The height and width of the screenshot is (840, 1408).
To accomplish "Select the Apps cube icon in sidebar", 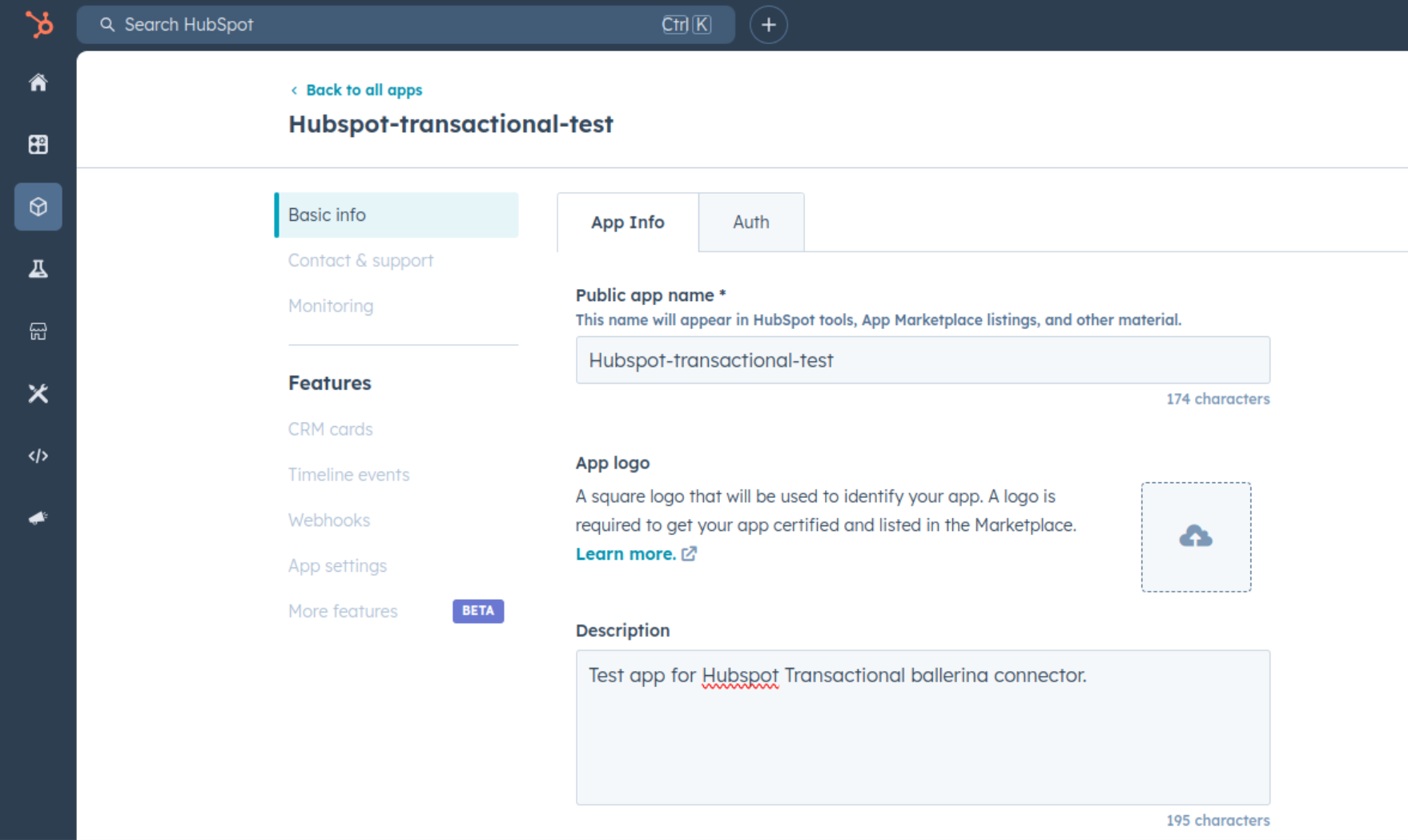I will (x=38, y=207).
